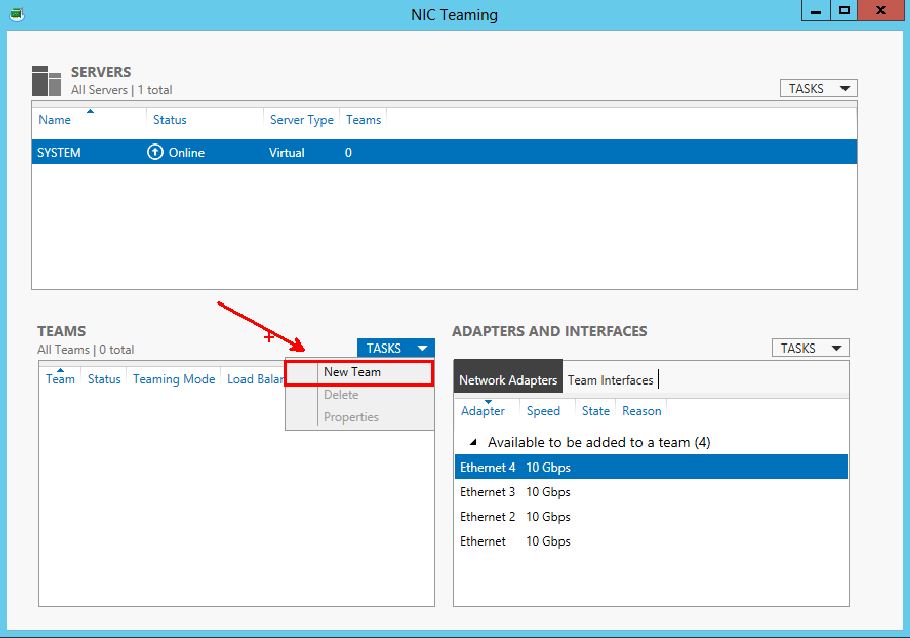Open the Adapters and Interfaces TASKS dropdown
This screenshot has height=638, width=910.
point(810,348)
